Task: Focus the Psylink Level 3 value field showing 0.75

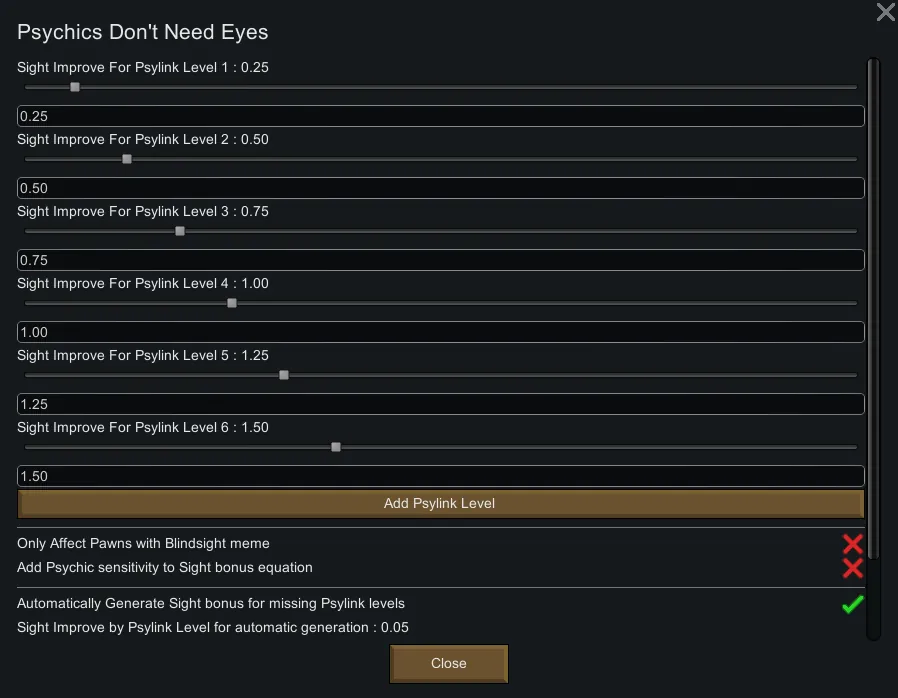Action: 440,260
